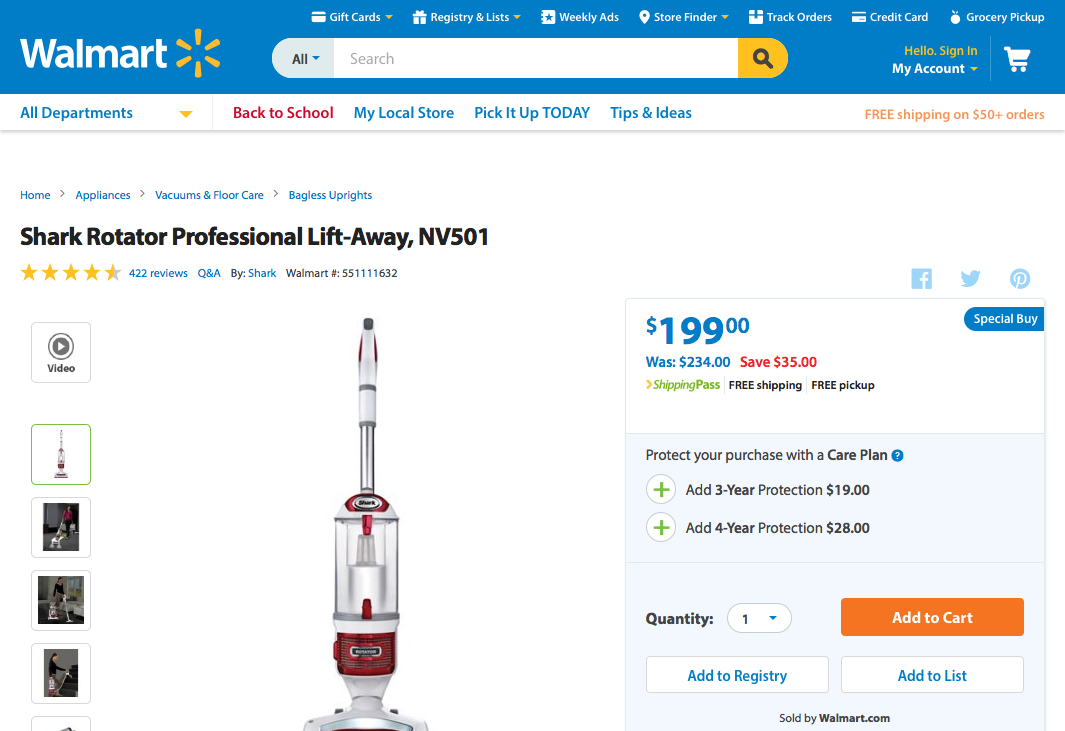Share product via Twitter bird icon

pos(970,279)
